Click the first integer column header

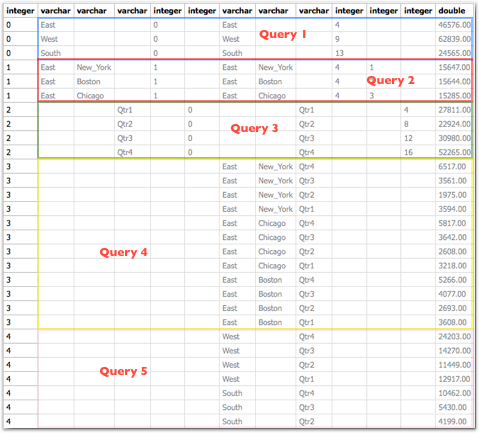point(20,11)
